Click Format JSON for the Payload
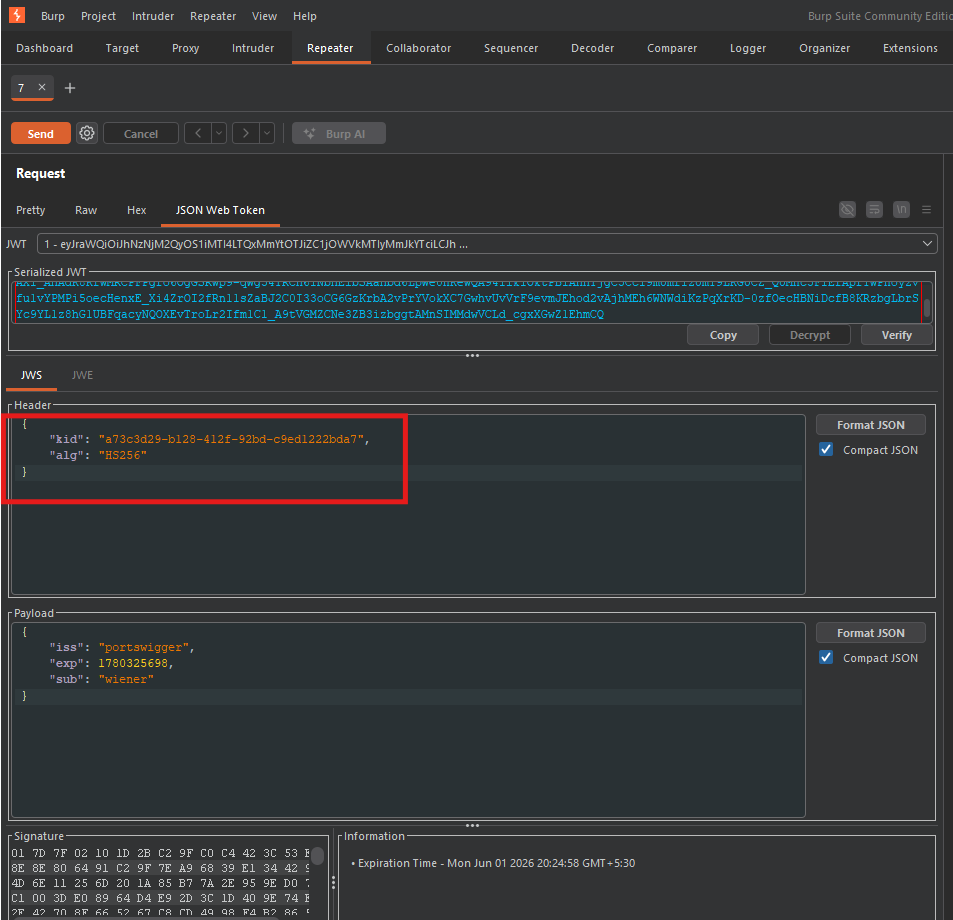 [x=870, y=633]
